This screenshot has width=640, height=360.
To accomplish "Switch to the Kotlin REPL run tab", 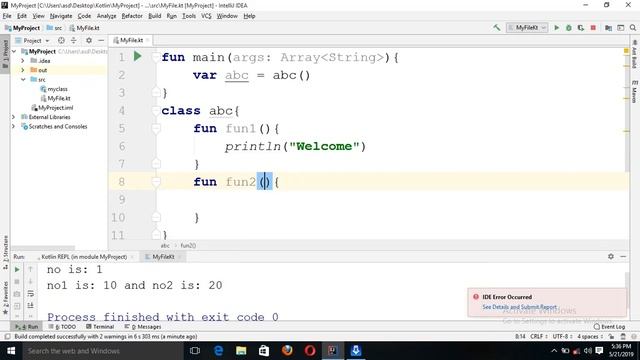I will click(84, 257).
